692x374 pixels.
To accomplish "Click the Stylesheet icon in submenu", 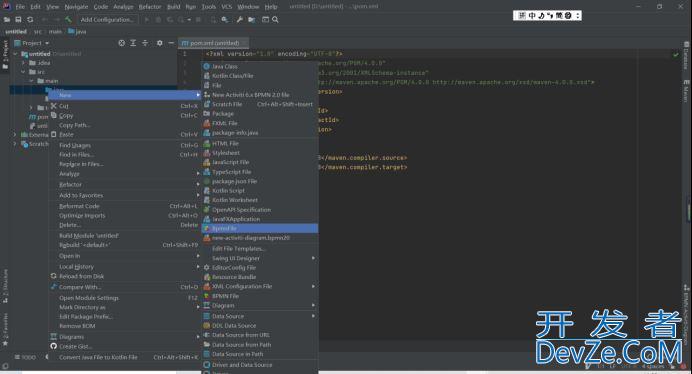I will click(207, 153).
